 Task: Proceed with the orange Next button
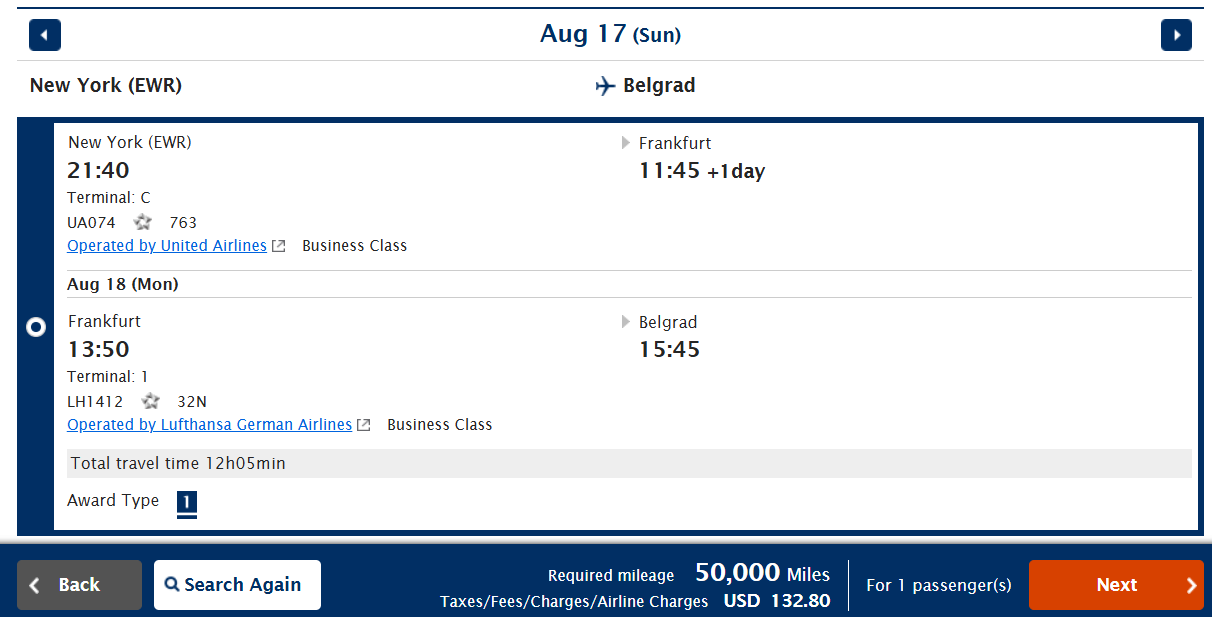[1116, 585]
